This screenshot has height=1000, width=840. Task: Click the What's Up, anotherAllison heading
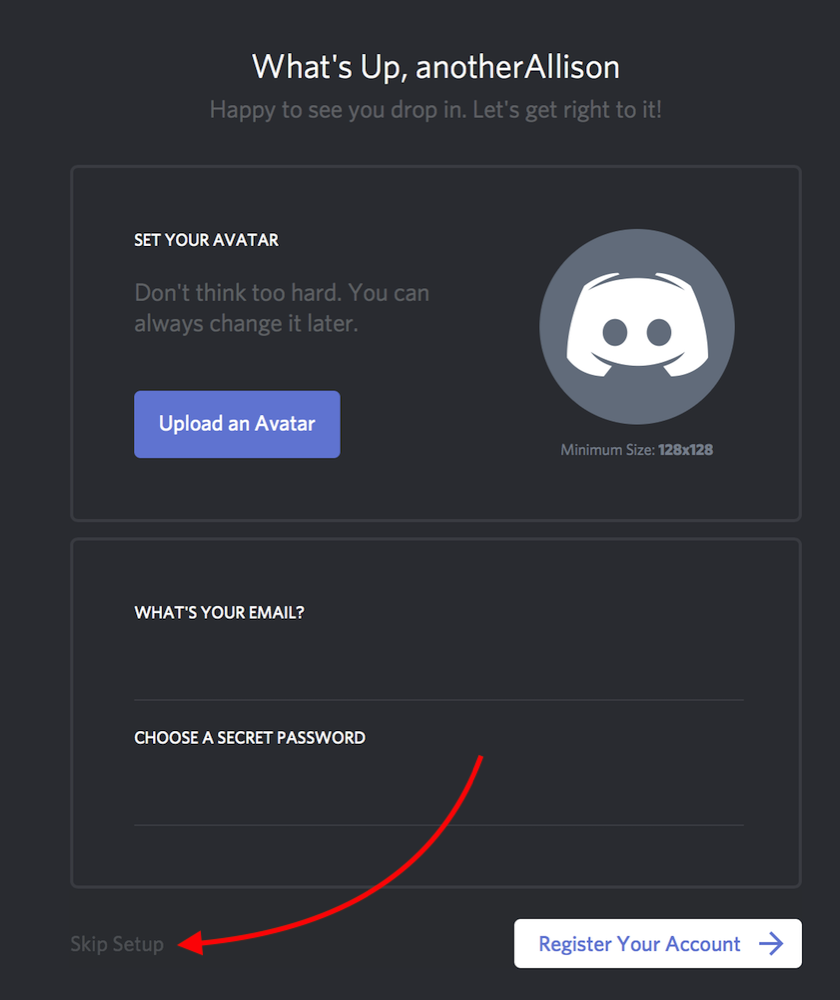coord(436,66)
